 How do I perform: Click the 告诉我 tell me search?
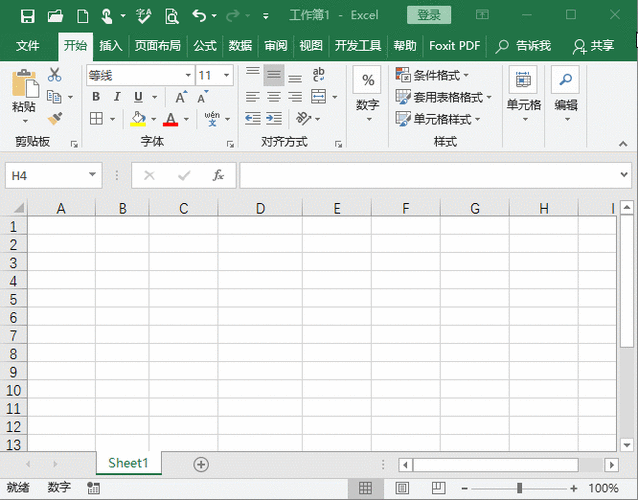[x=523, y=46]
